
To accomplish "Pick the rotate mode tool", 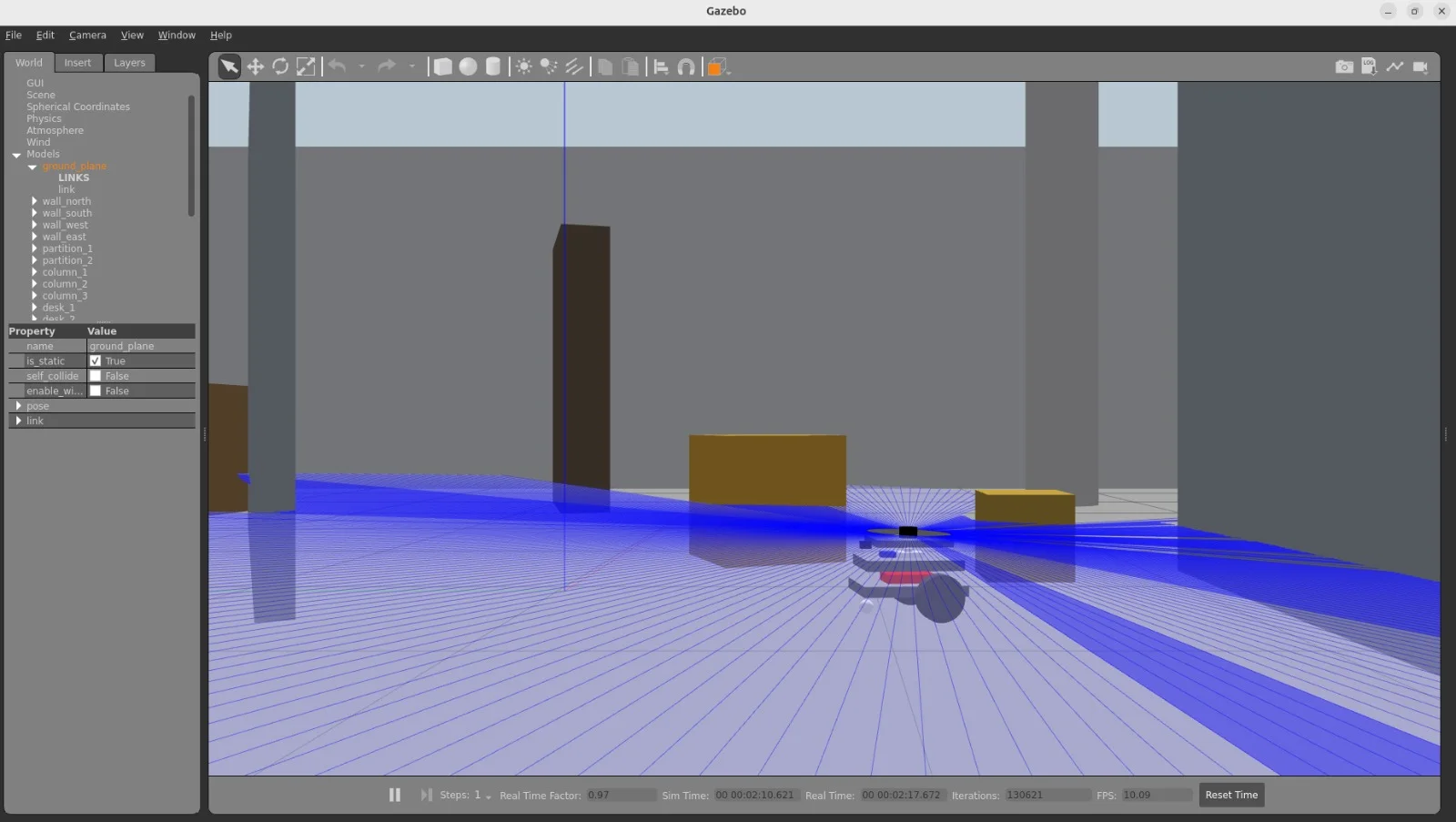I will tap(280, 66).
